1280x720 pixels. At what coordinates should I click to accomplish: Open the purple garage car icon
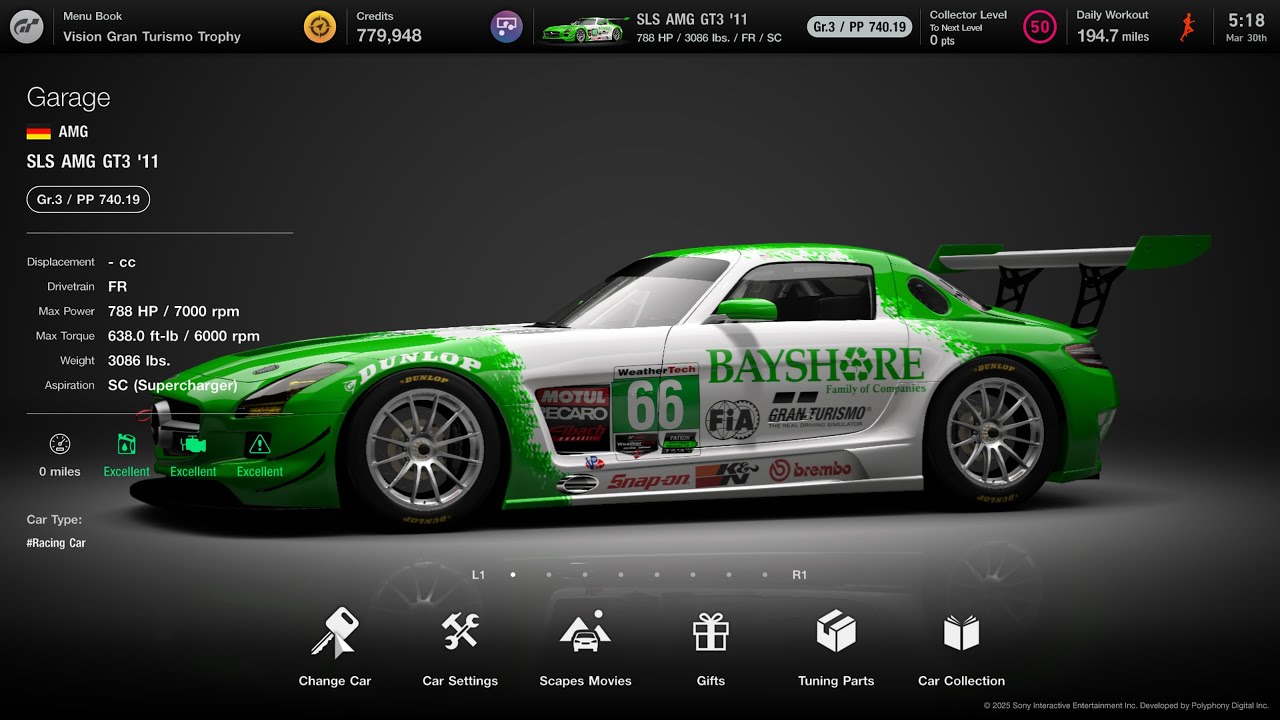point(507,27)
